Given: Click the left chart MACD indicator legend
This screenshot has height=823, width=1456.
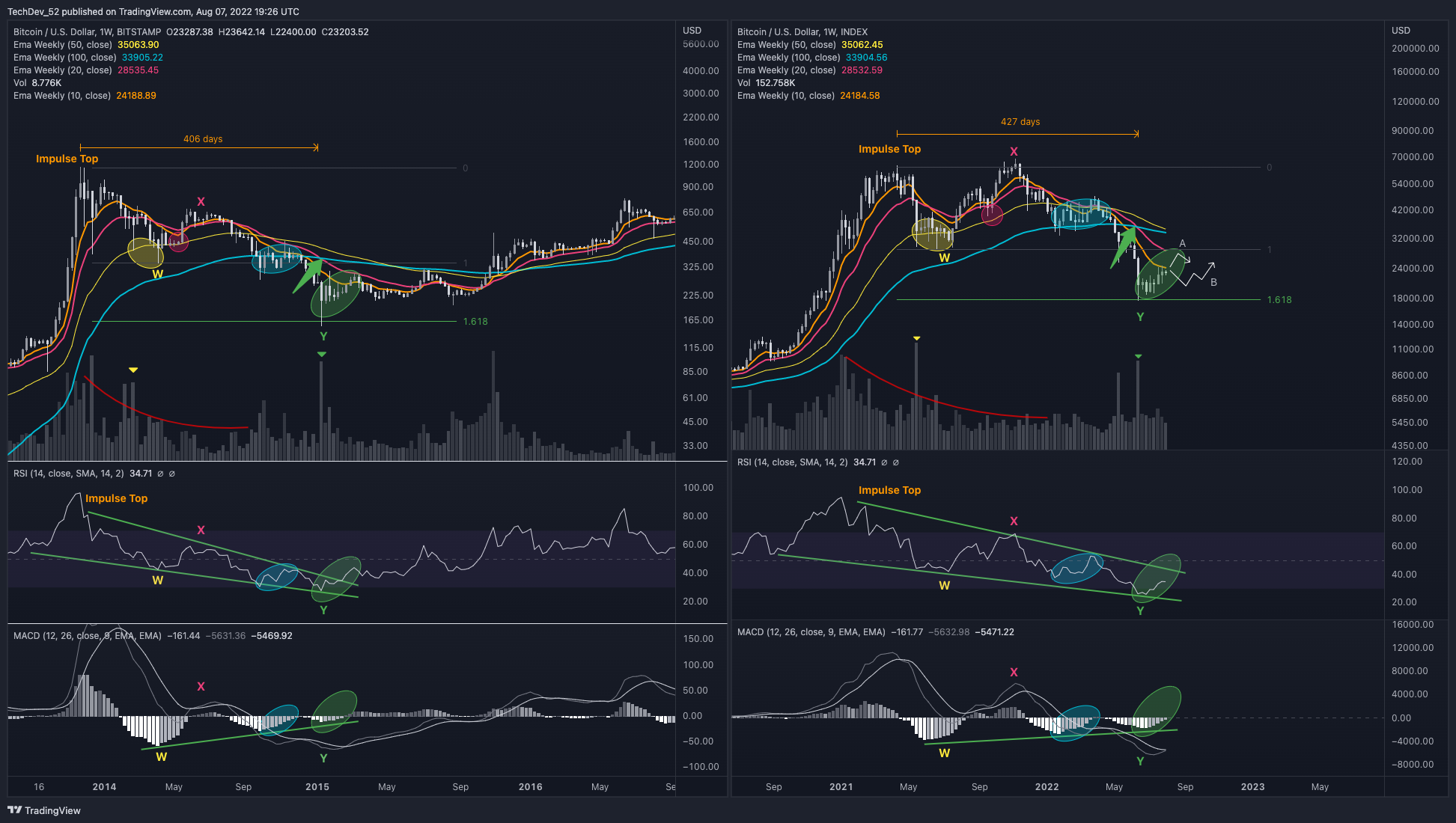Looking at the screenshot, I should (x=88, y=636).
